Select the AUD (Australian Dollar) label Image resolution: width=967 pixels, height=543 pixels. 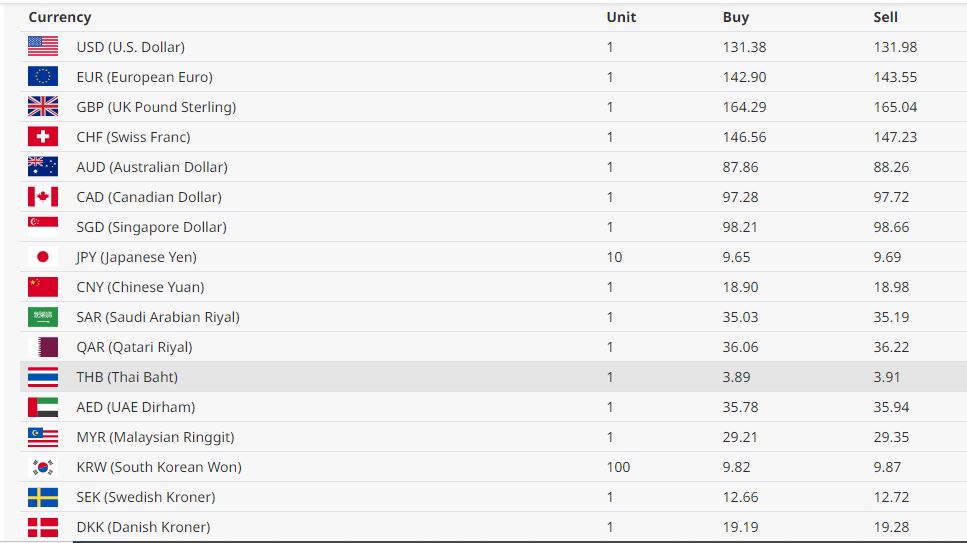(152, 167)
